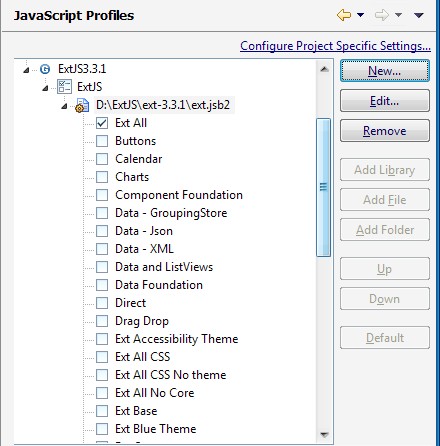Click the Up button
Image resolution: width=440 pixels, height=446 pixels.
coord(385,269)
